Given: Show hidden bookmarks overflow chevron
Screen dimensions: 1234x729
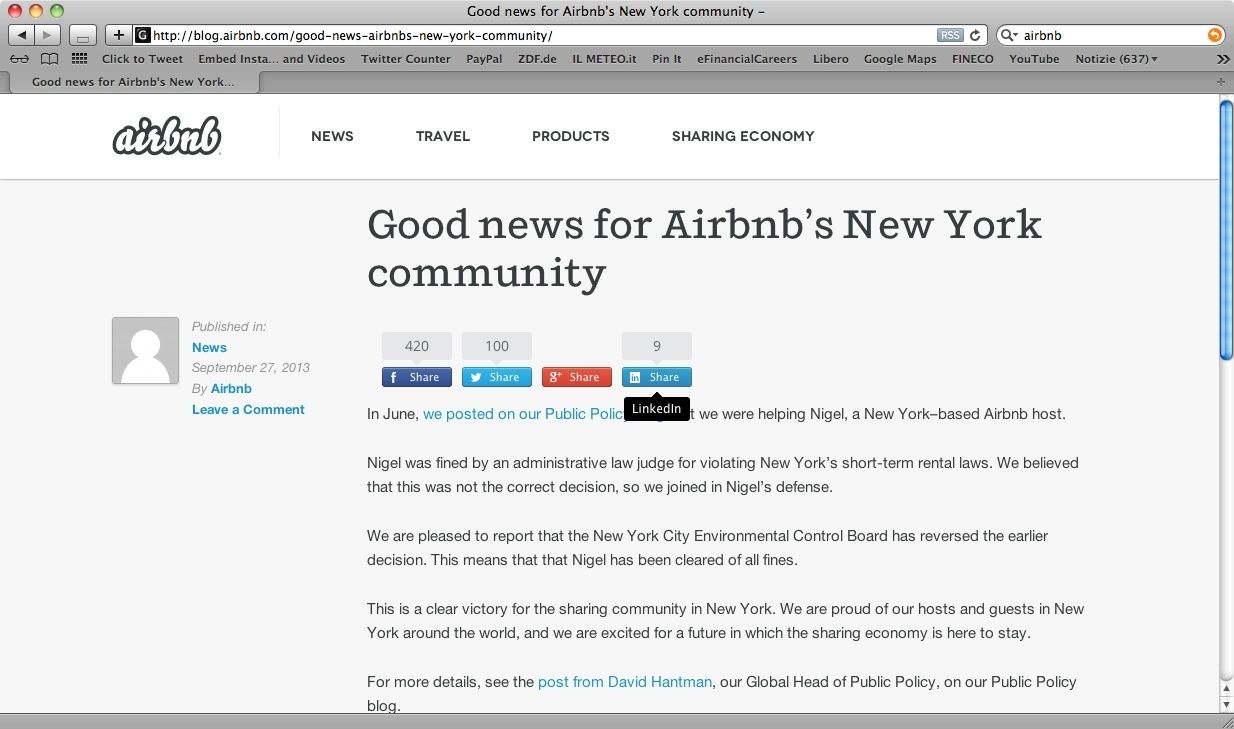Looking at the screenshot, I should (1222, 59).
